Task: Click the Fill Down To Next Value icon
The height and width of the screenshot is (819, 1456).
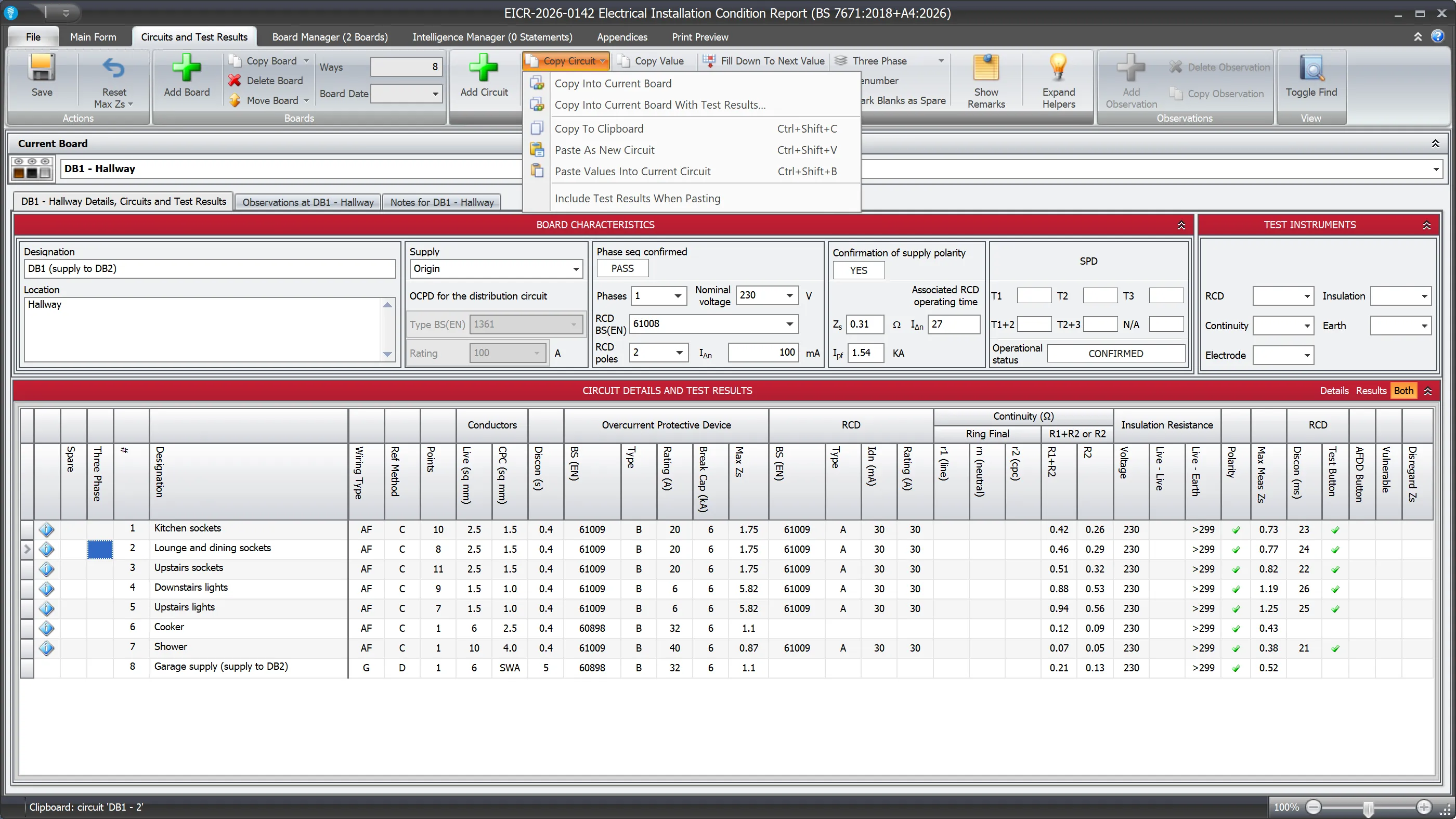Action: point(709,60)
